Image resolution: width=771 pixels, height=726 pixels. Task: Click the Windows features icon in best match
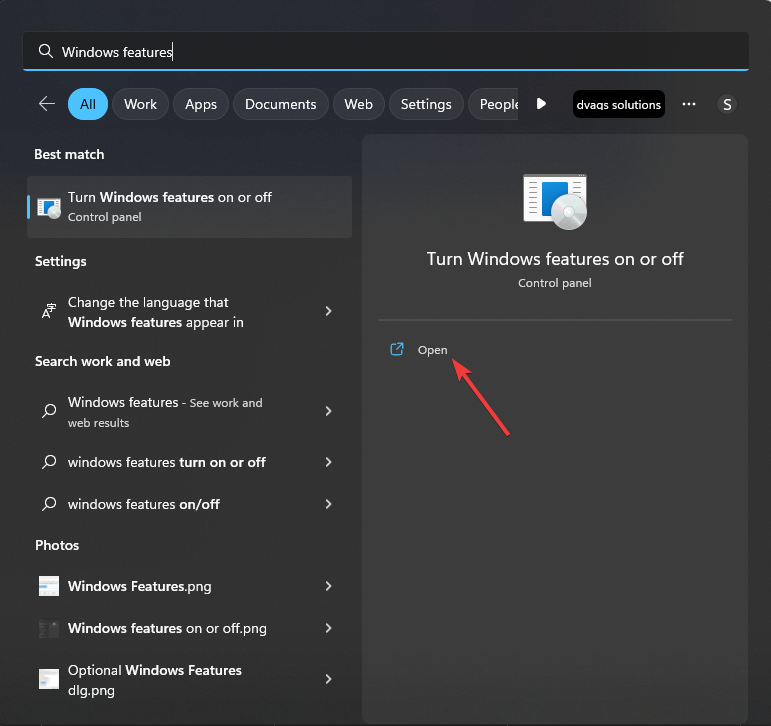[x=49, y=209]
